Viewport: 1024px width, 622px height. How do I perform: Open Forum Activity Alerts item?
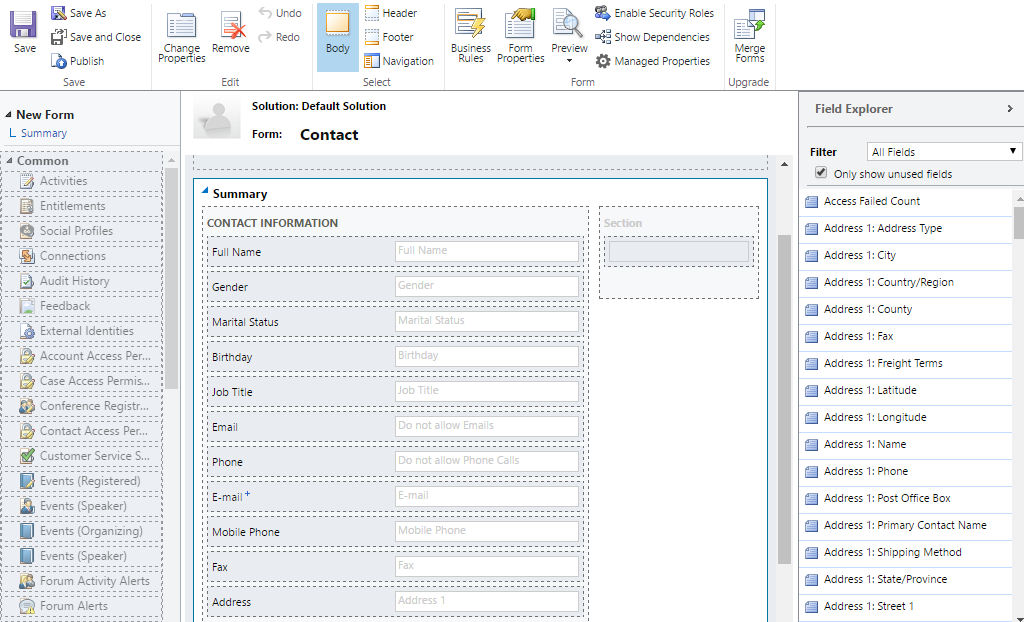[83, 581]
